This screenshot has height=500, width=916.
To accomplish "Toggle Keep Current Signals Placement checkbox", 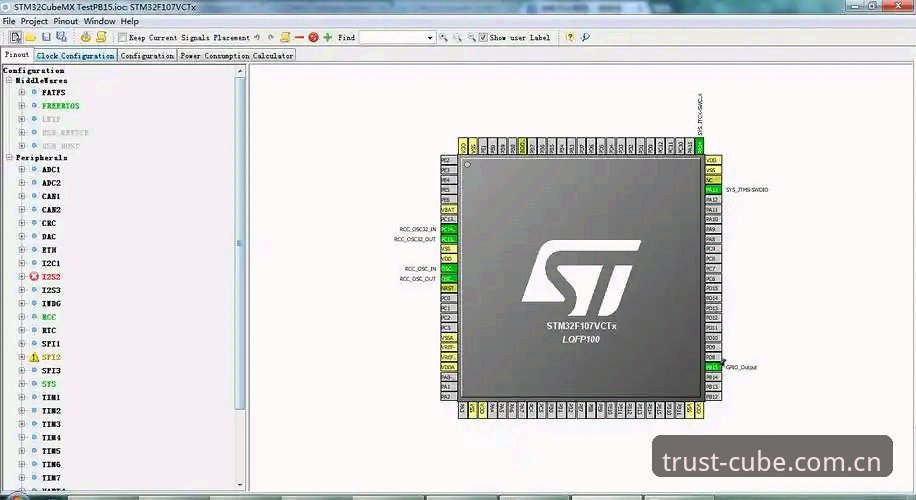I will click(x=122, y=37).
